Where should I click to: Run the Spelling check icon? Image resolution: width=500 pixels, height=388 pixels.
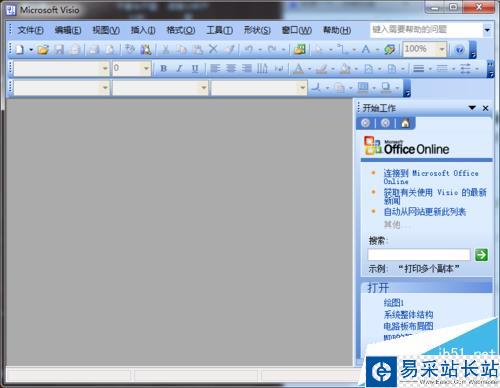tap(130, 50)
